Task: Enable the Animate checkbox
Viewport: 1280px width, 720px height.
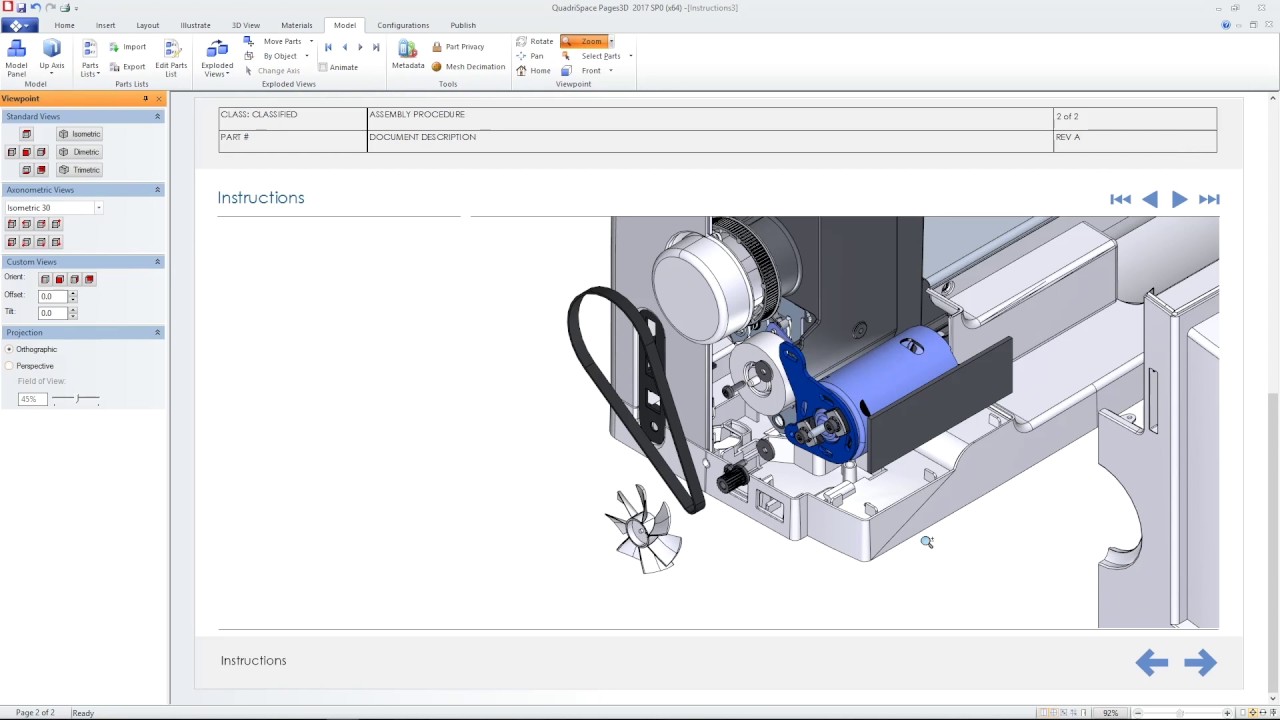Action: 323,67
